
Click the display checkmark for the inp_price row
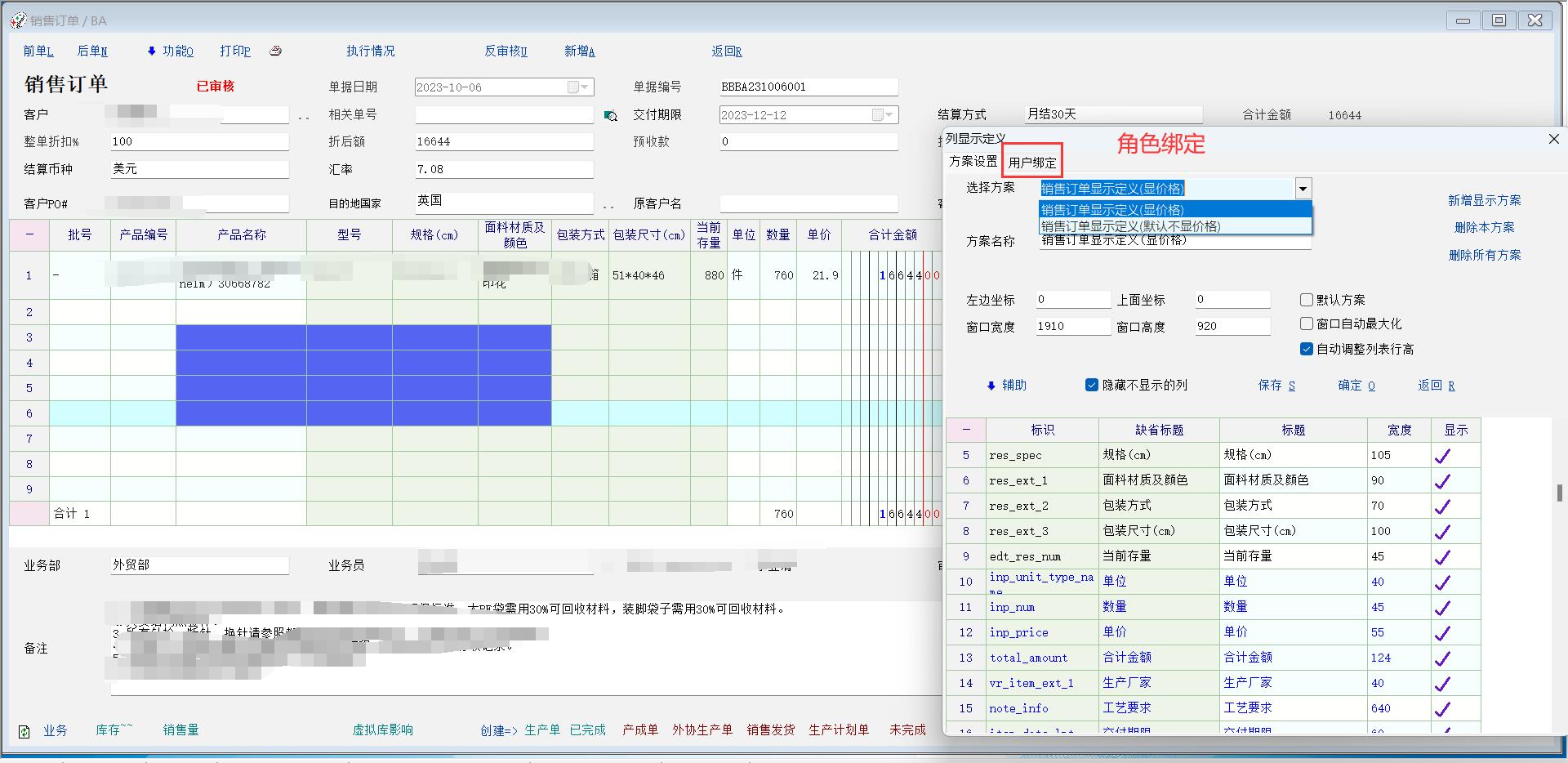coord(1442,633)
